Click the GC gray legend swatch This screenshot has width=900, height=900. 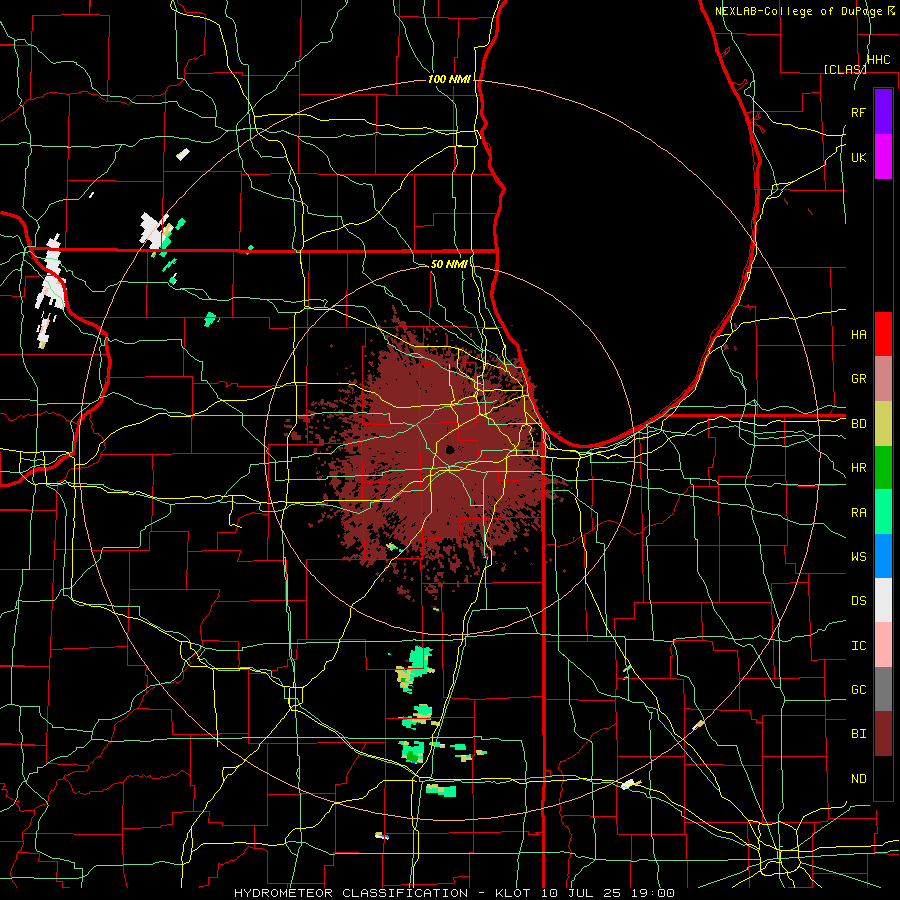click(x=883, y=689)
